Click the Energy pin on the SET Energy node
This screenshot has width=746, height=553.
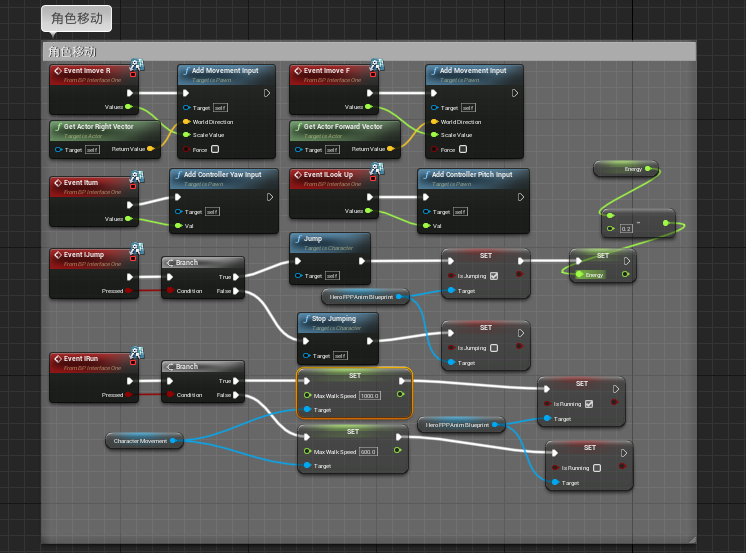[579, 275]
